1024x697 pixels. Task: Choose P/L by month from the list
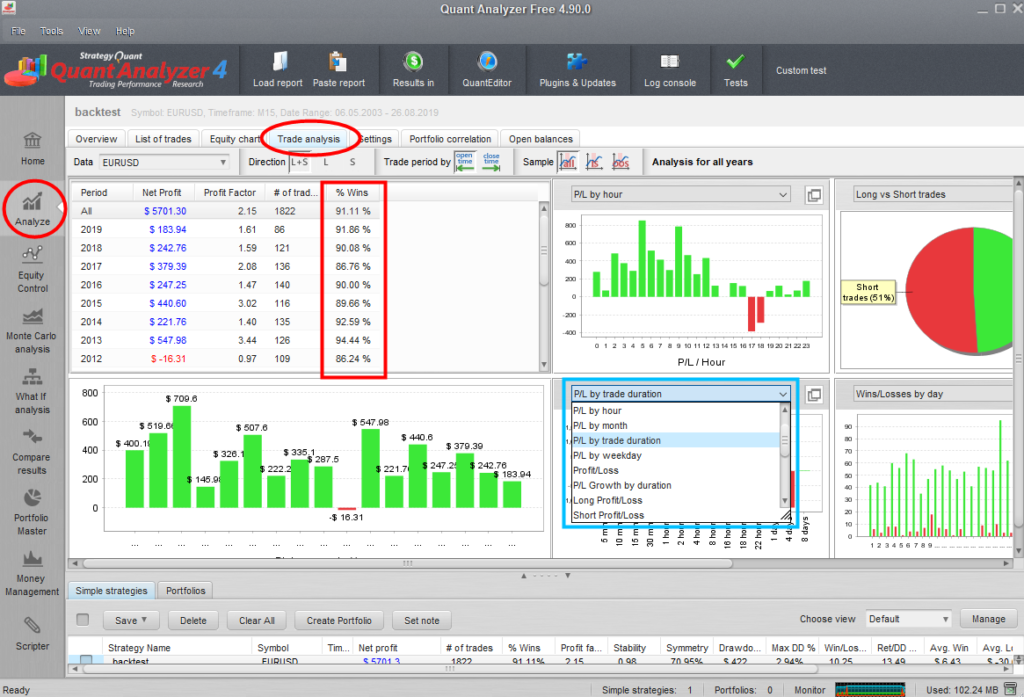[x=676, y=425]
